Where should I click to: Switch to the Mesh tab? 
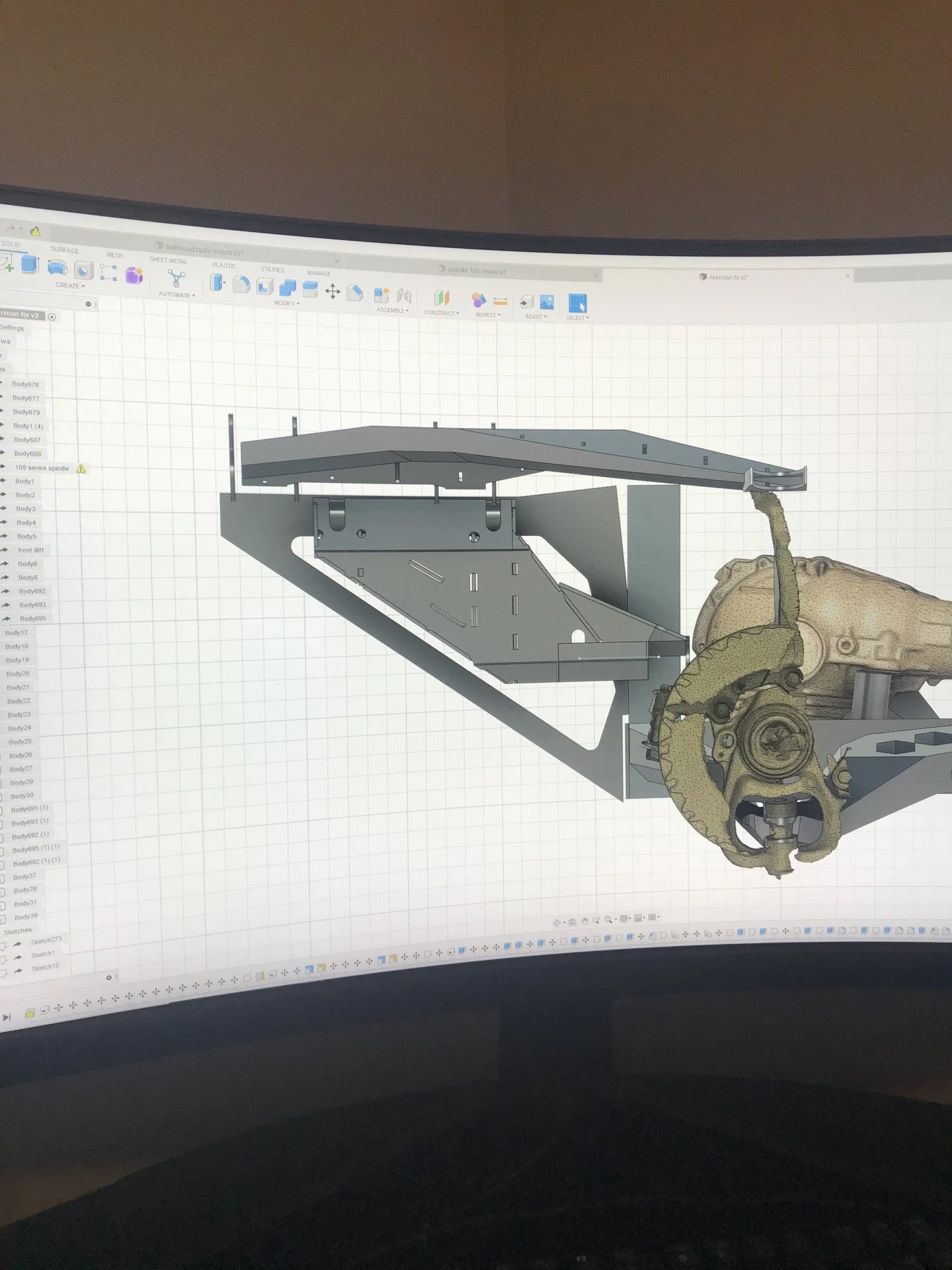(x=115, y=255)
